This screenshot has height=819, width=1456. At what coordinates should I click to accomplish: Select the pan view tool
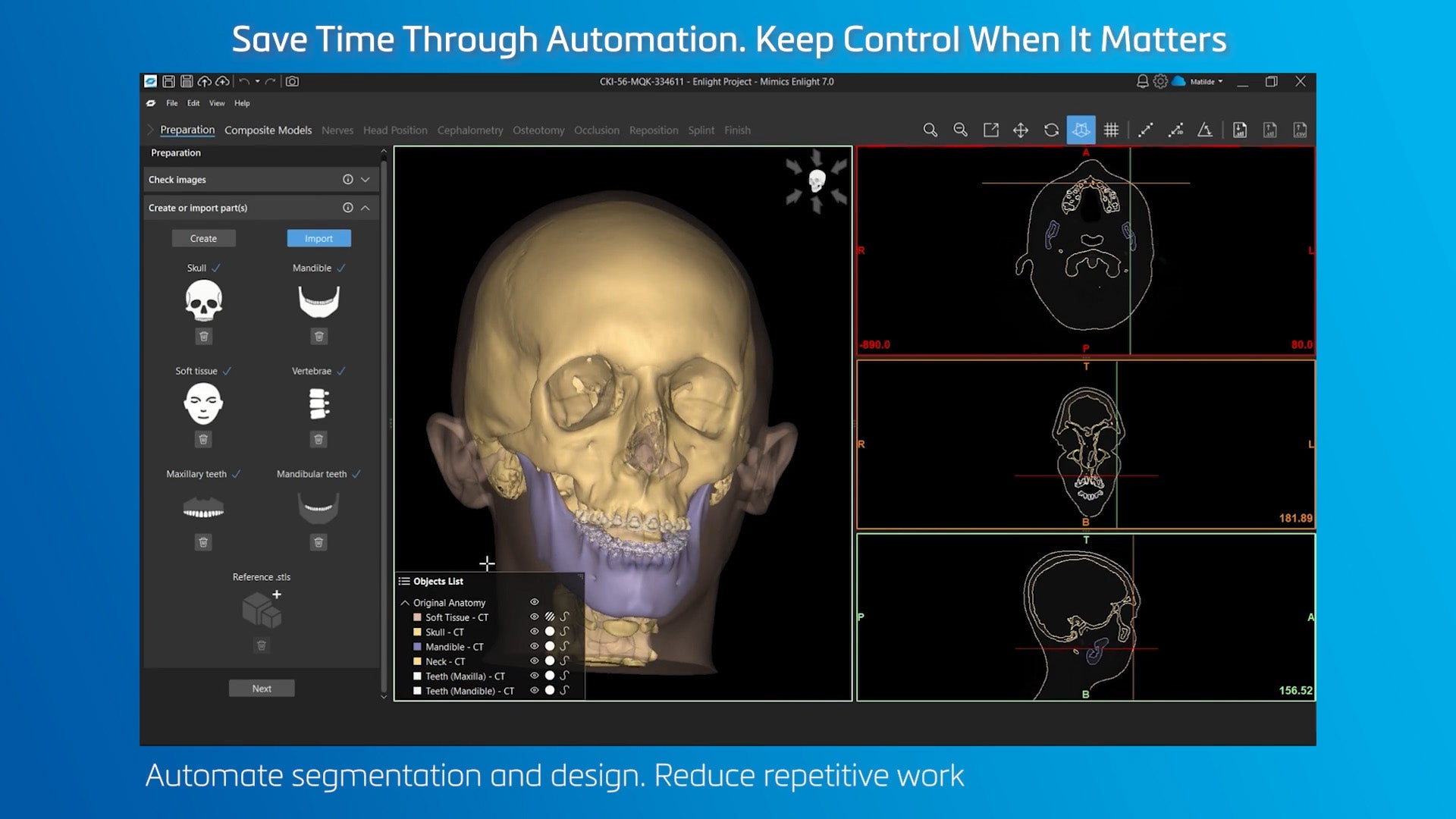click(x=1021, y=130)
